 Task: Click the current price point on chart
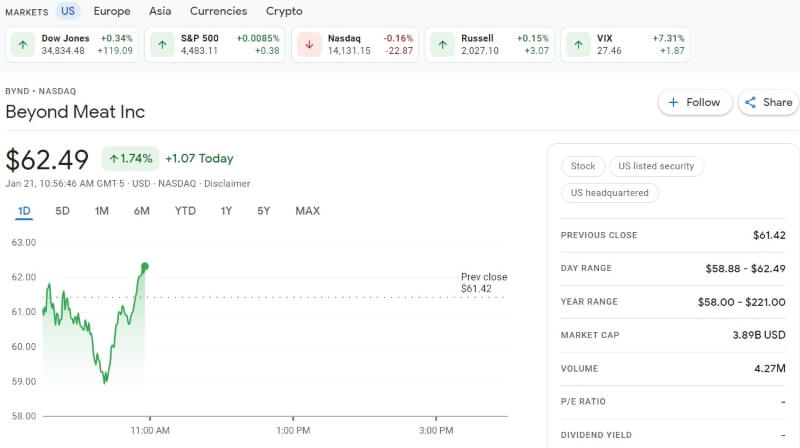[x=145, y=267]
